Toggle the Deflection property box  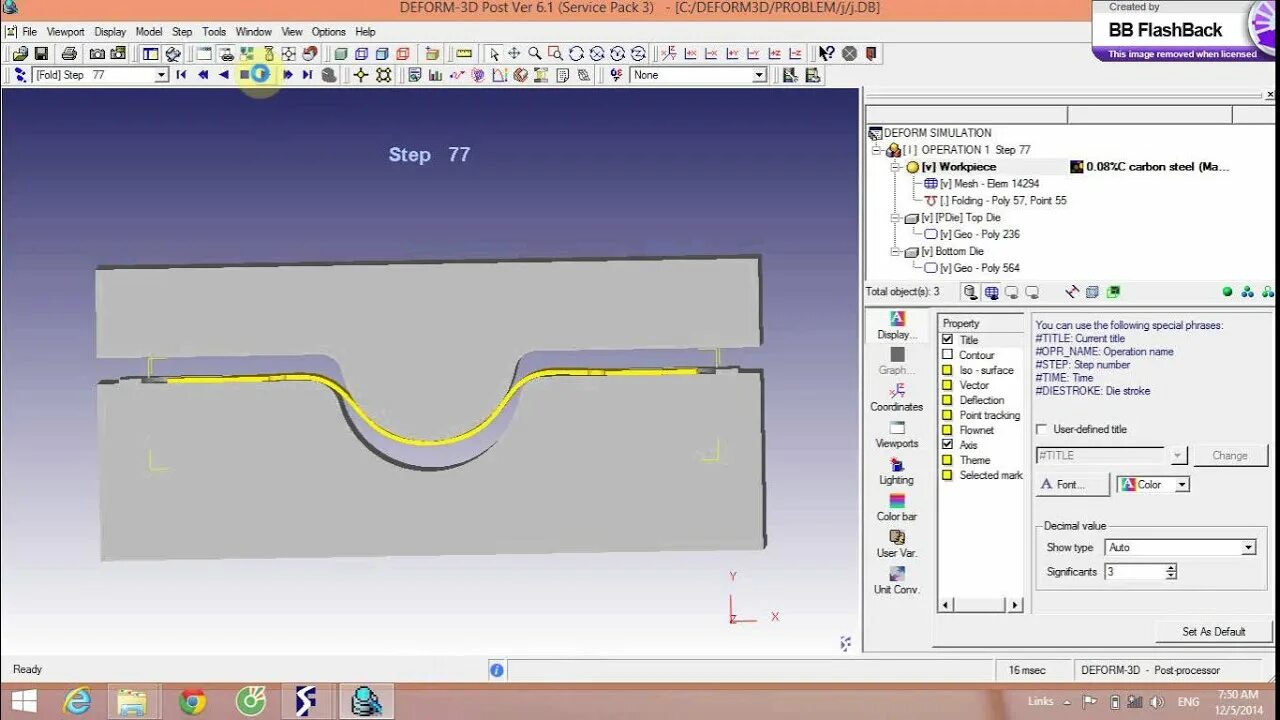point(947,400)
